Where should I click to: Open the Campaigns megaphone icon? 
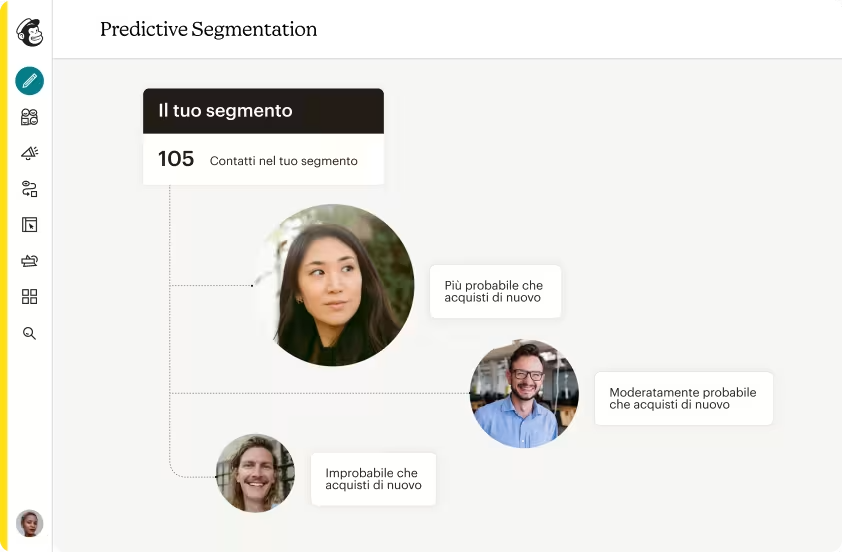(x=29, y=153)
